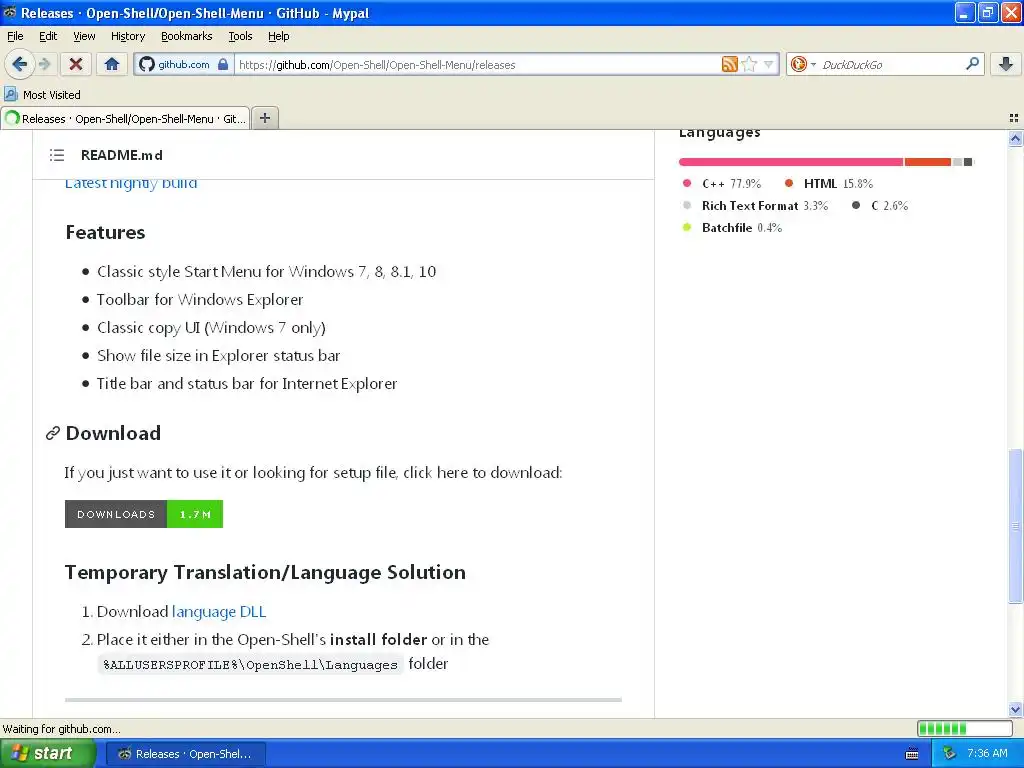The width and height of the screenshot is (1024, 768).
Task: Click the C 2.6% language entry
Action: pyautogui.click(x=880, y=206)
